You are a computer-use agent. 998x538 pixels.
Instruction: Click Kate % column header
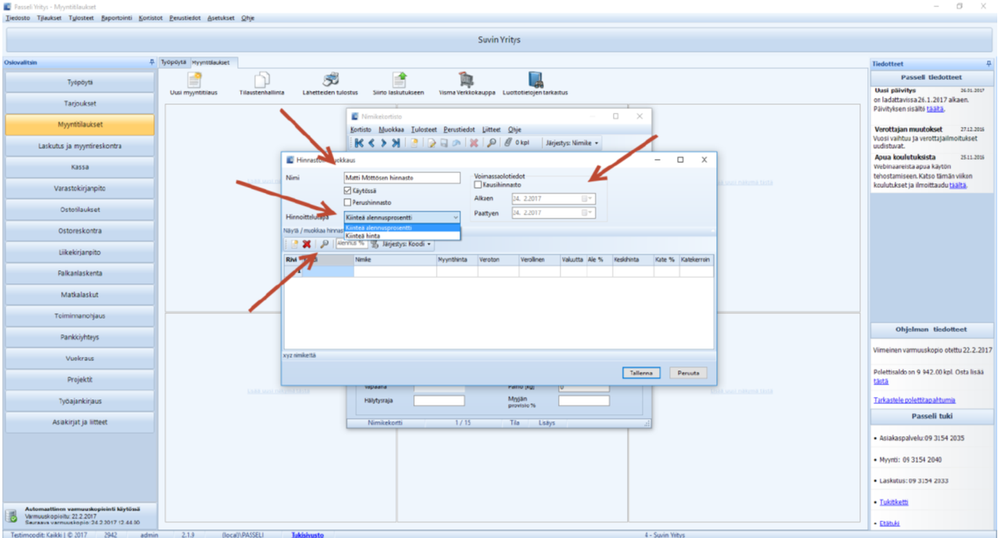tap(666, 260)
